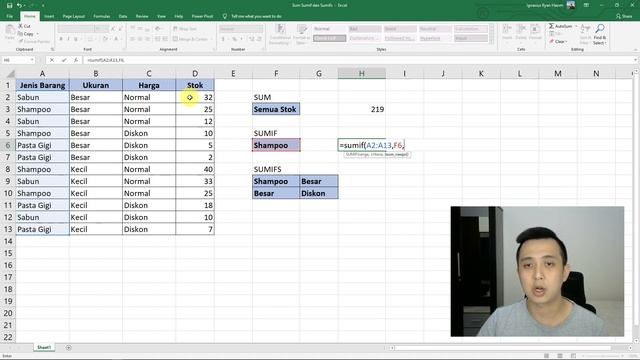The image size is (640, 360).
Task: Open Ribbon Display Options icon
Action: pyautogui.click(x=587, y=5)
